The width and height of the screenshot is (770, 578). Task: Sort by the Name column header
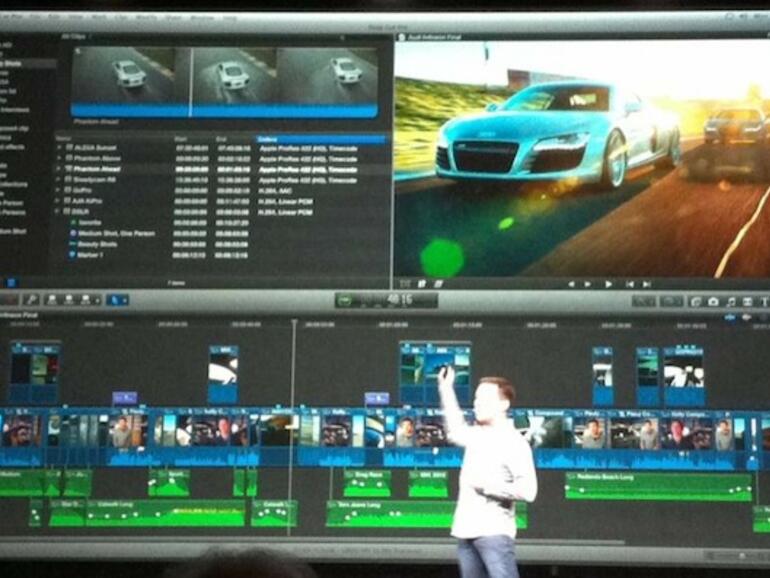[63, 138]
